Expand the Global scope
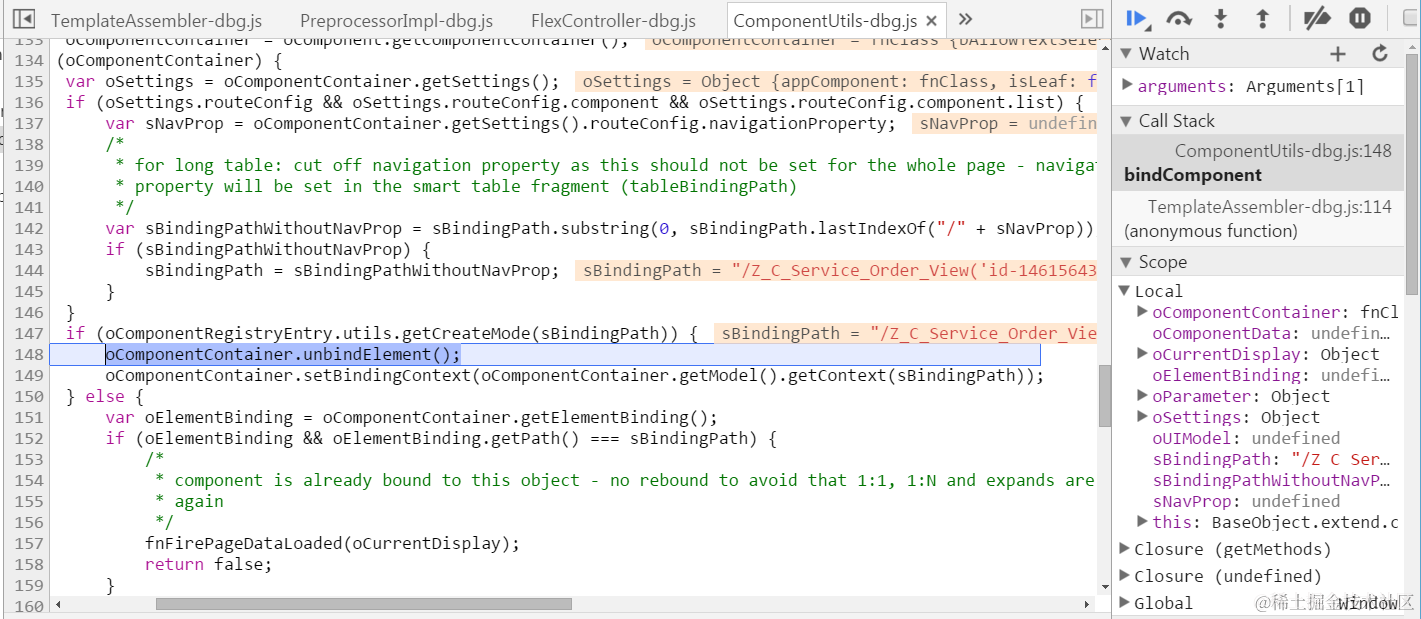This screenshot has height=619, width=1421. [1126, 603]
